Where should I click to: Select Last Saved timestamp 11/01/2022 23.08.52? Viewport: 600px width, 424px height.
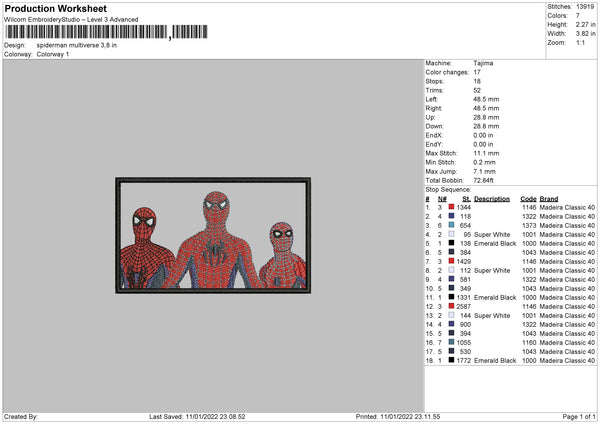(x=215, y=416)
